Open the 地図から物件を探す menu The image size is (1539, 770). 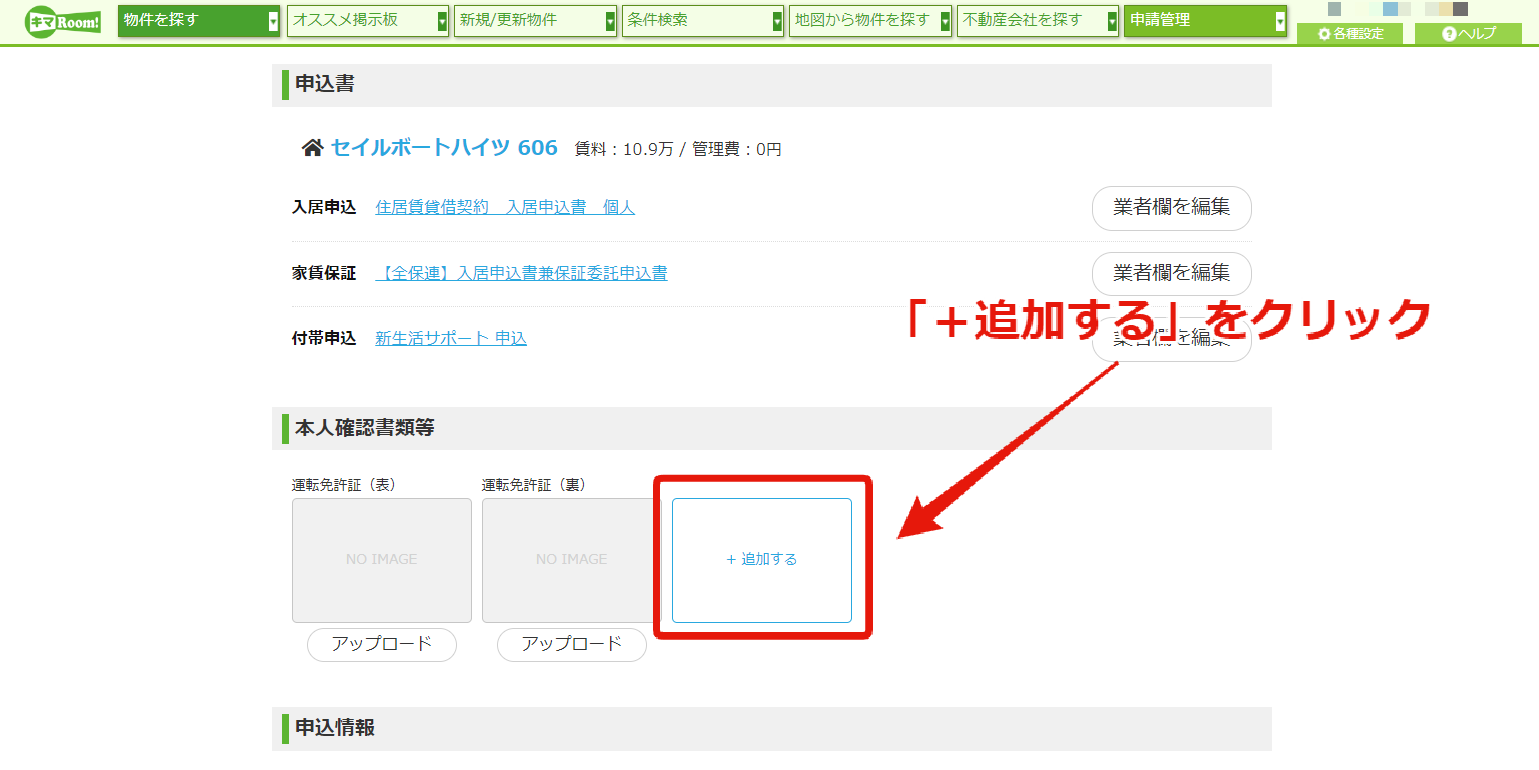pos(870,20)
